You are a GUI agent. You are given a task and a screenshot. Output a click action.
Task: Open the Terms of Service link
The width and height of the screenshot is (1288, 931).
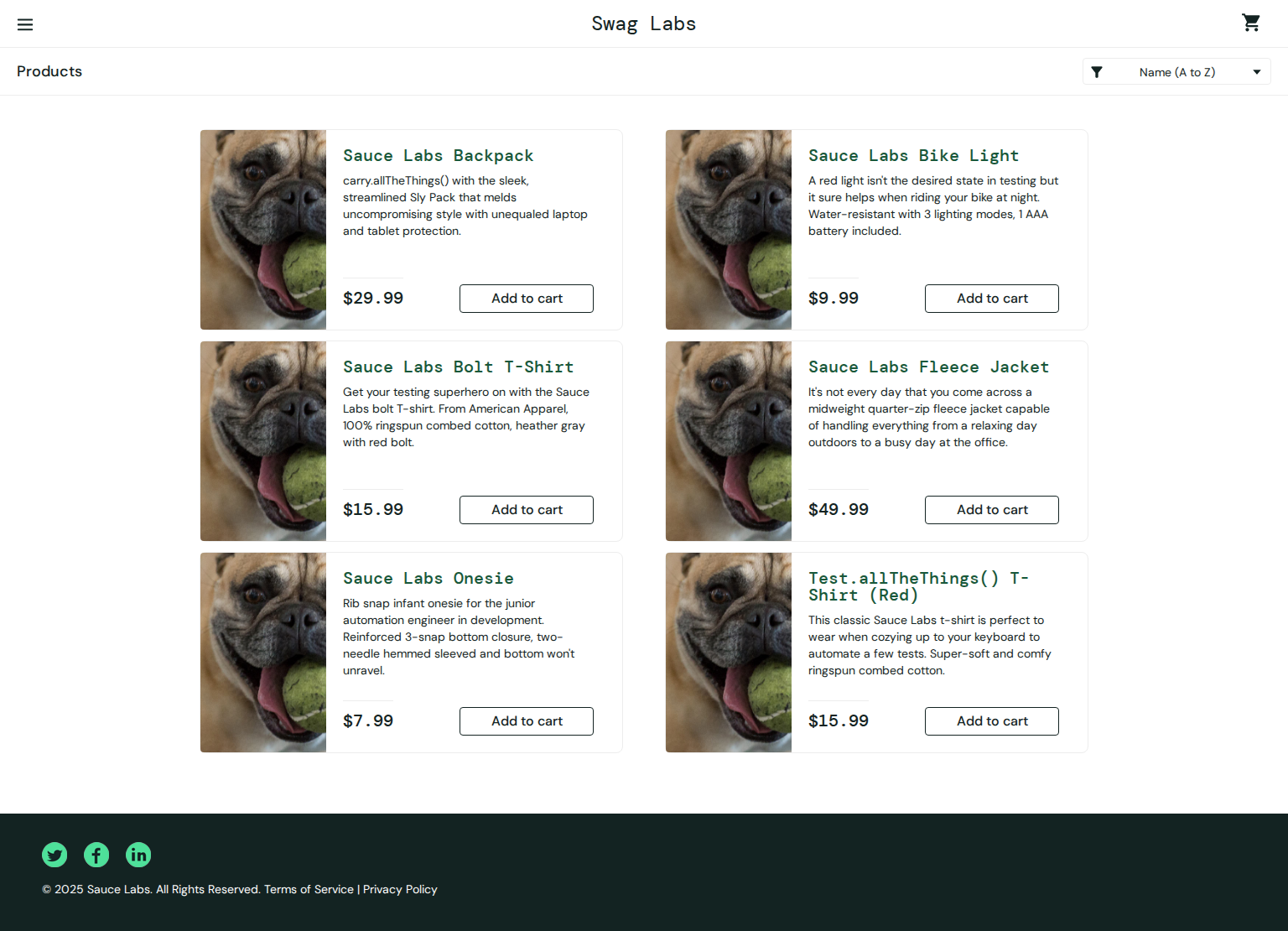click(x=309, y=889)
